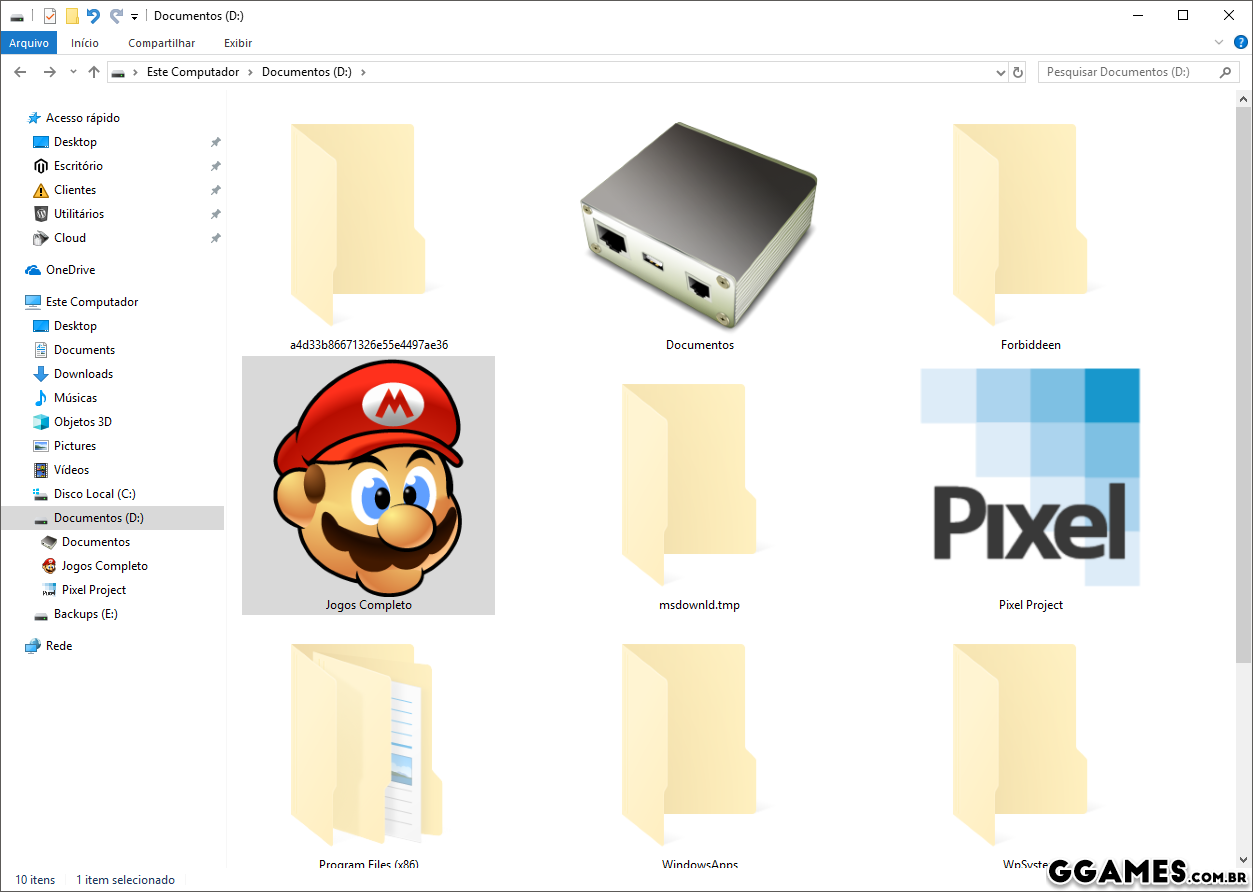Click the undo icon in title bar
This screenshot has height=892, width=1253.
click(x=93, y=15)
